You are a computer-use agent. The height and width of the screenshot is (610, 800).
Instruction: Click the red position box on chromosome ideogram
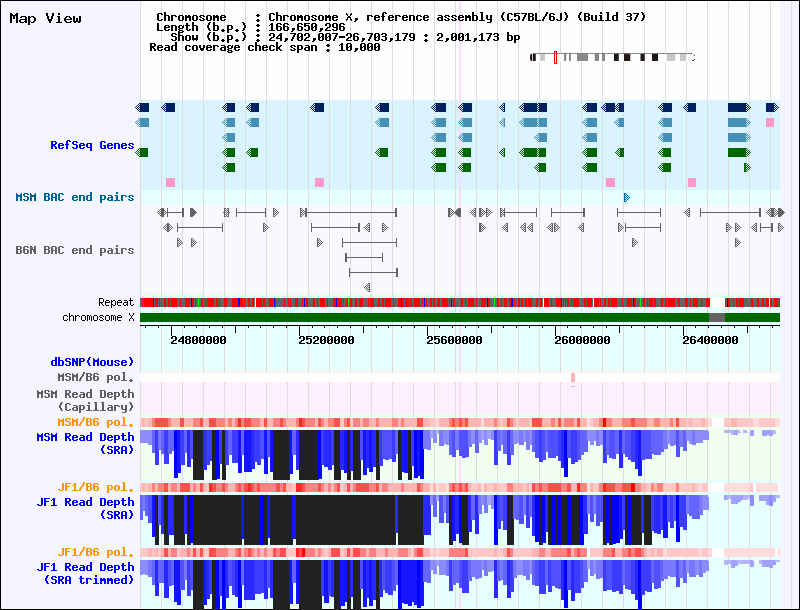pos(556,57)
